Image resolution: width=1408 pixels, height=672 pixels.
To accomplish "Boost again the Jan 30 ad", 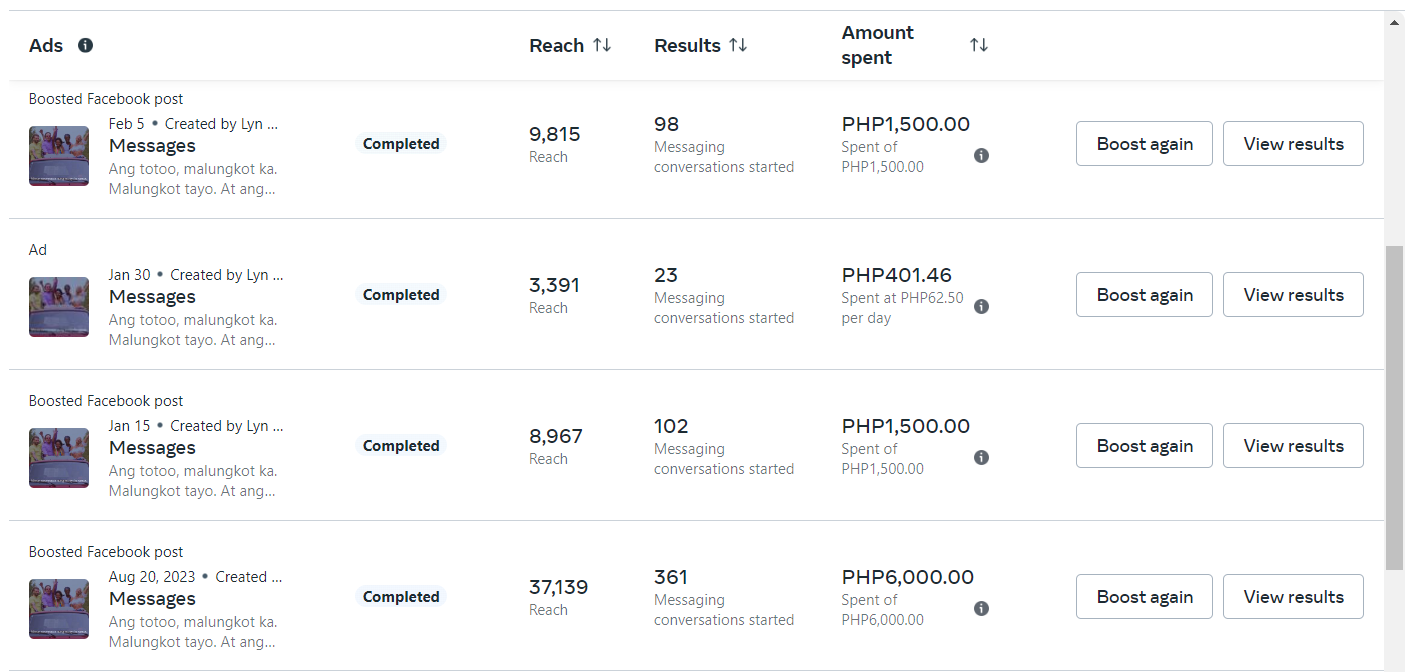I will point(1144,295).
